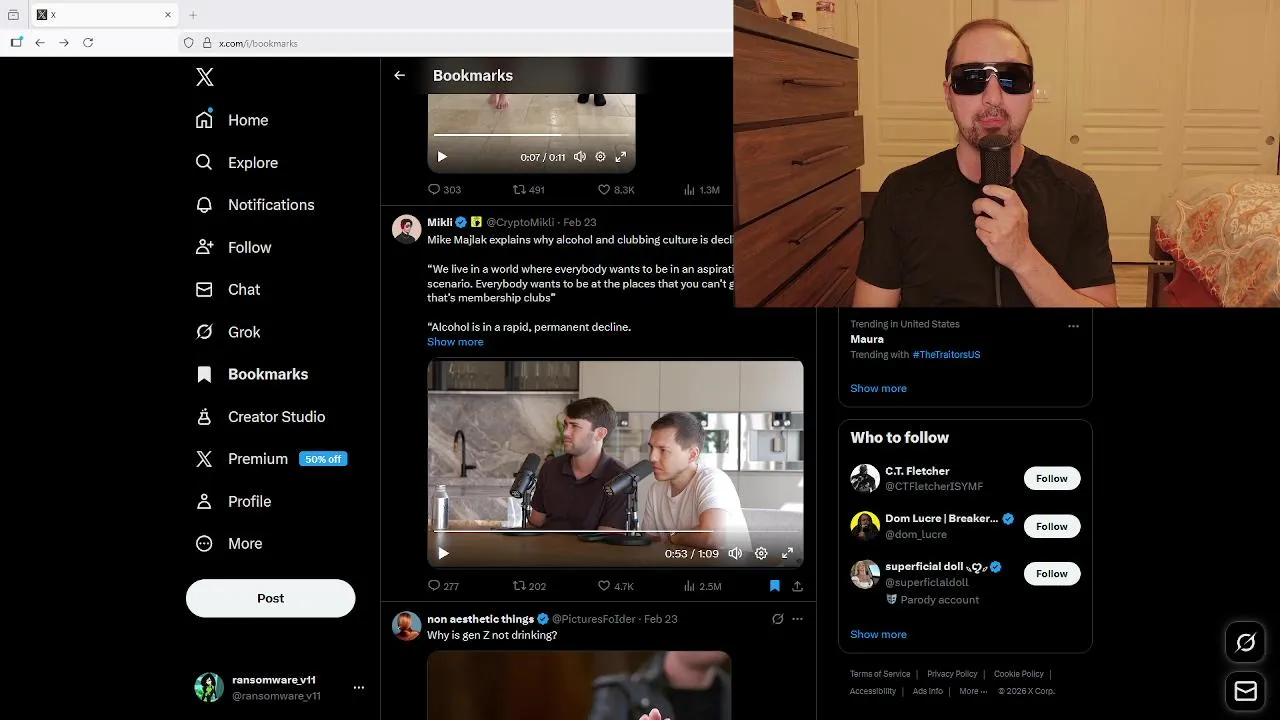Play the top video at 0:07
Screen dimensions: 1280x720
[442, 157]
